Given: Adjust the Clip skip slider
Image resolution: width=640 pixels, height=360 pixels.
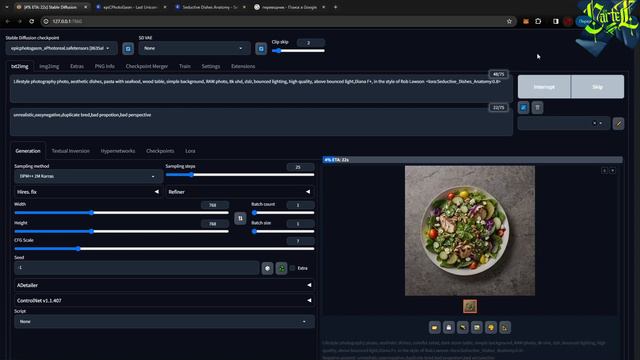Looking at the screenshot, I should point(298,51).
